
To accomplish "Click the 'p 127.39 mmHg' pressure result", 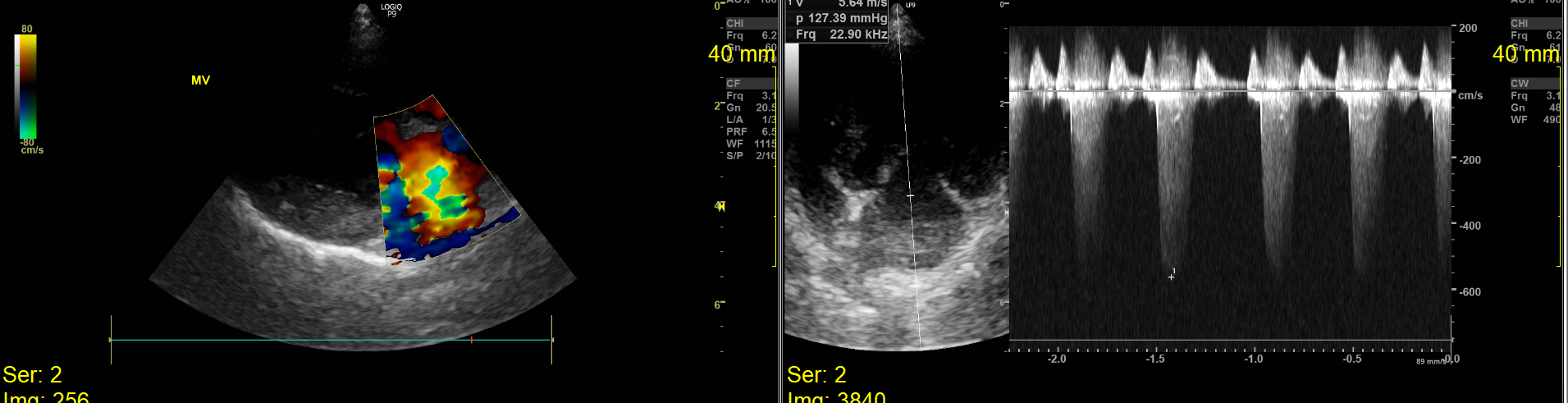I will [841, 18].
